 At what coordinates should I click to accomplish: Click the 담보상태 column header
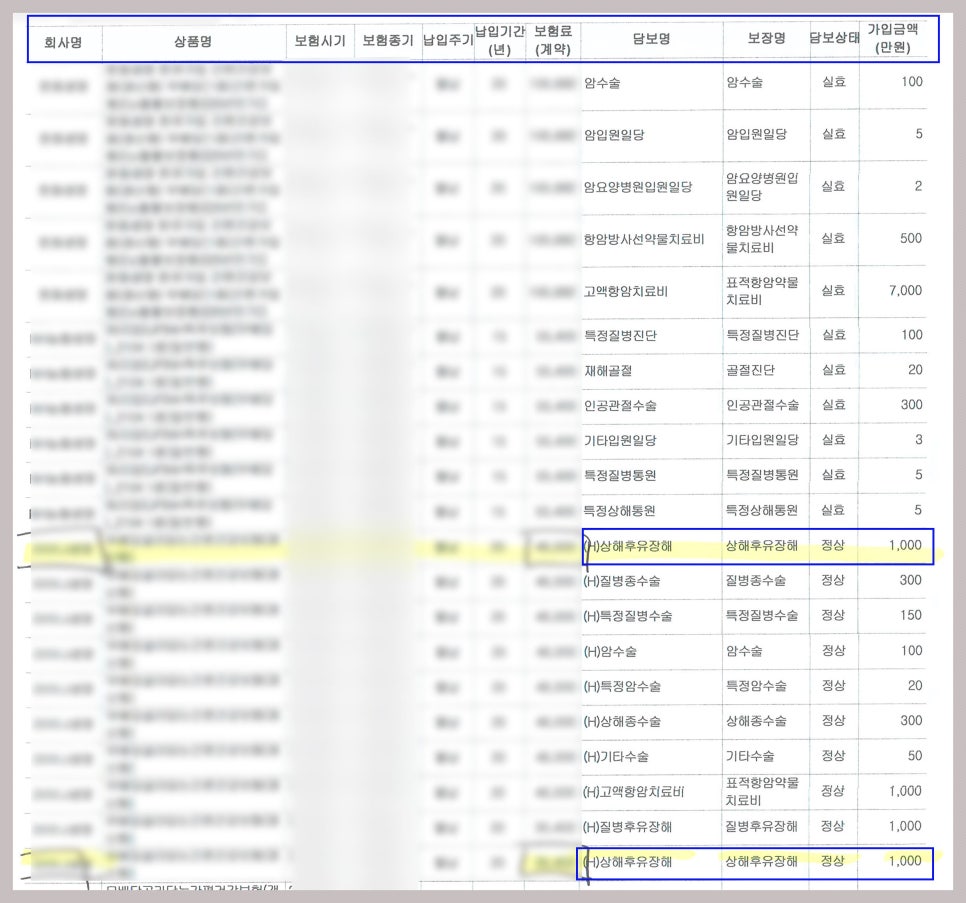[x=834, y=40]
